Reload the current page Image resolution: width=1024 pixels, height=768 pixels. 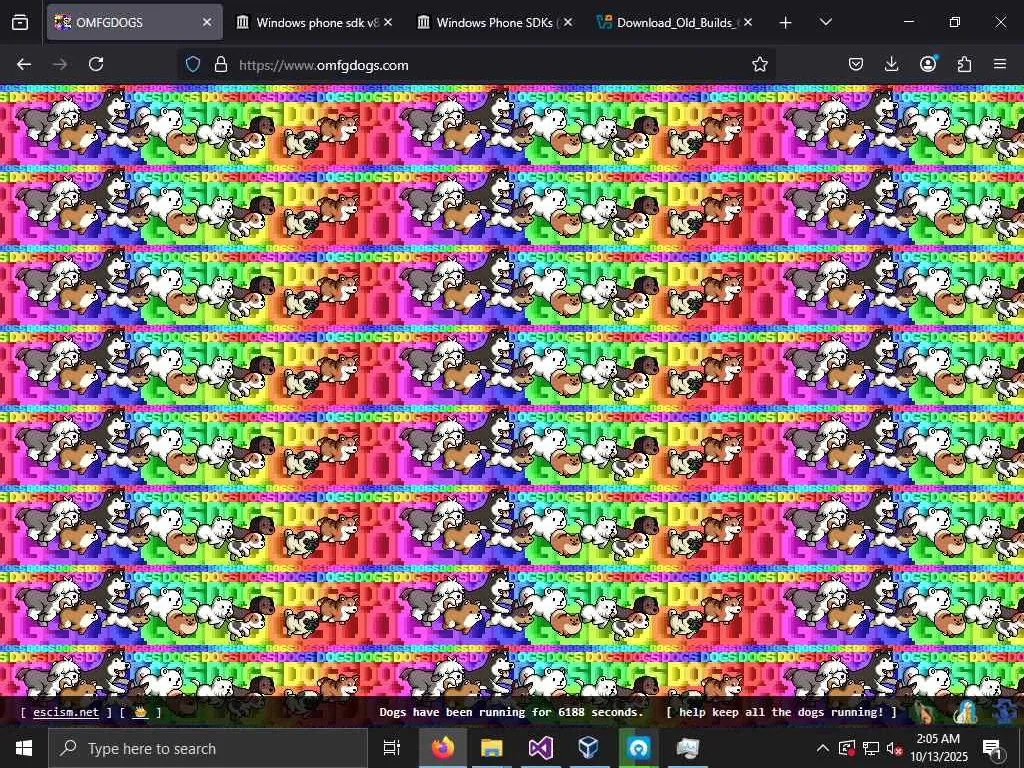96,64
